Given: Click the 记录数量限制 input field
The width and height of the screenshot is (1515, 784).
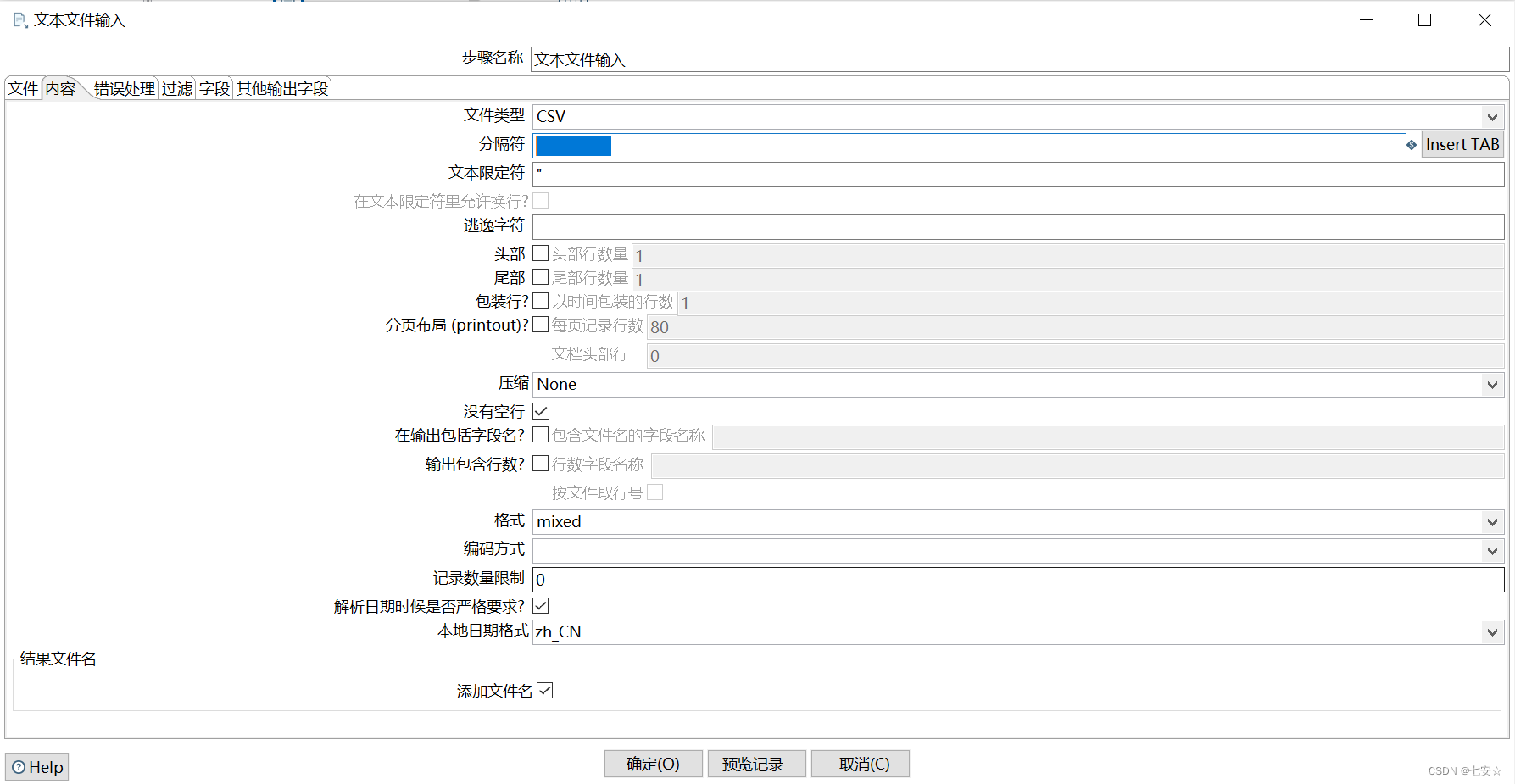Looking at the screenshot, I should click(x=848, y=579).
